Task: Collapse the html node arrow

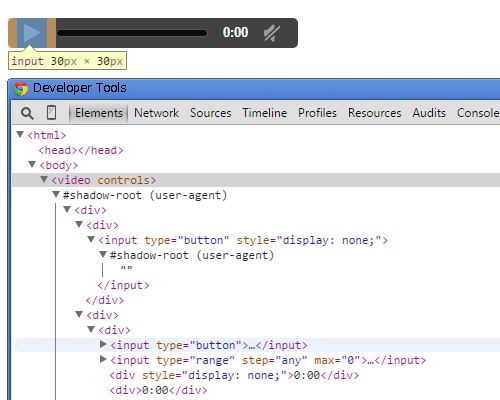Action: (x=20, y=134)
